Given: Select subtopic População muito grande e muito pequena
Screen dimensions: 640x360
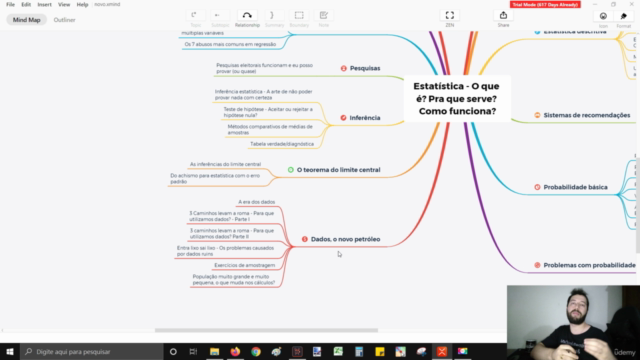Looking at the screenshot, I should 233,280.
